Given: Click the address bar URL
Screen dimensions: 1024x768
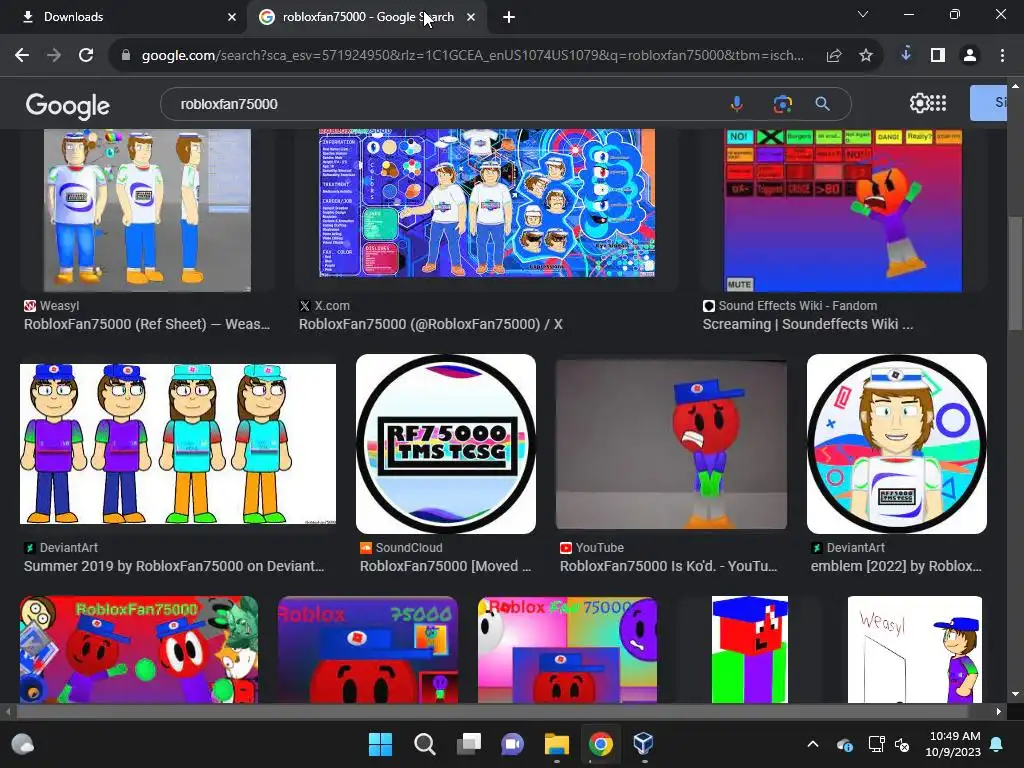Looking at the screenshot, I should [472, 56].
